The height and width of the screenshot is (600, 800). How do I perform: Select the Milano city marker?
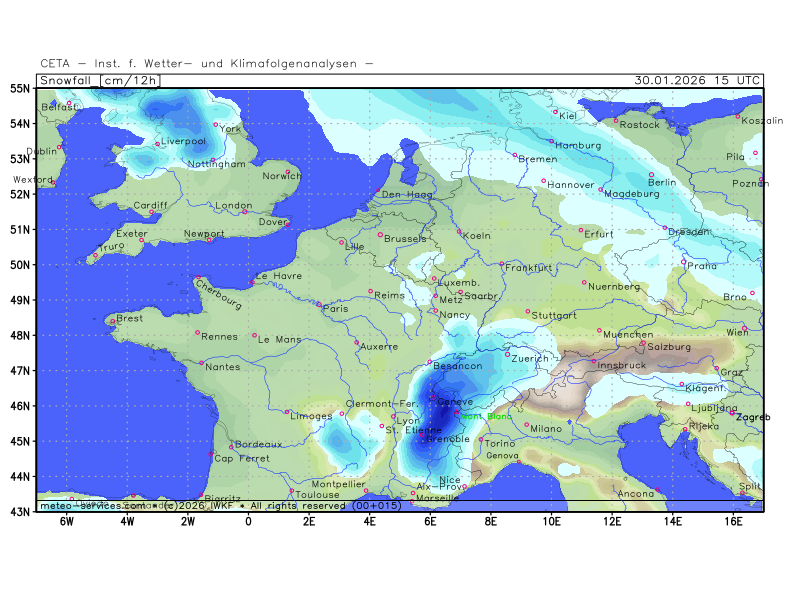(527, 423)
